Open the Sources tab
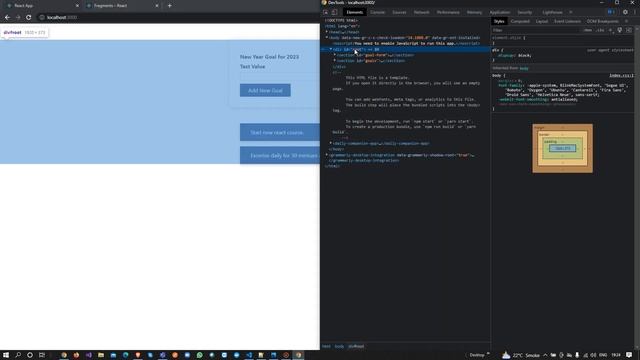The image size is (640, 360). [399, 12]
